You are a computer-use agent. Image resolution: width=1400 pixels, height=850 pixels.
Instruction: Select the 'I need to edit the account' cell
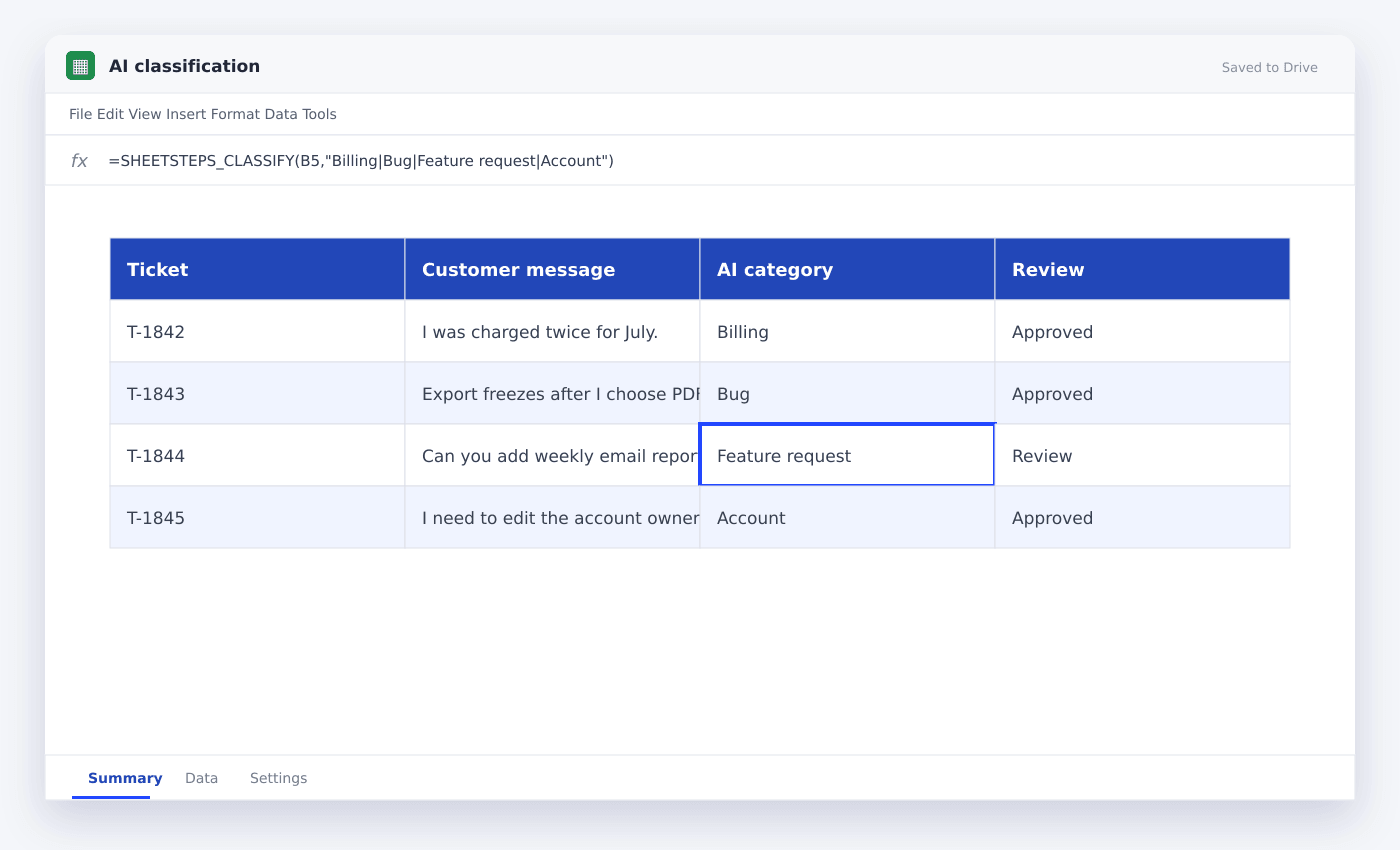[552, 517]
